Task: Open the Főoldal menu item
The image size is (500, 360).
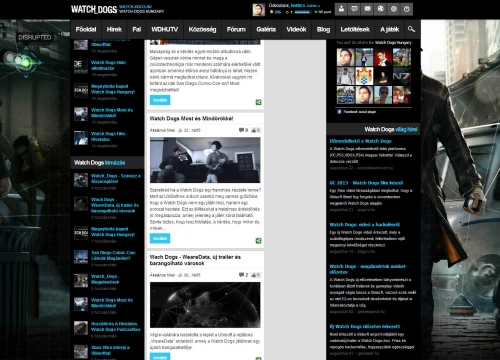Action: pyautogui.click(x=86, y=29)
